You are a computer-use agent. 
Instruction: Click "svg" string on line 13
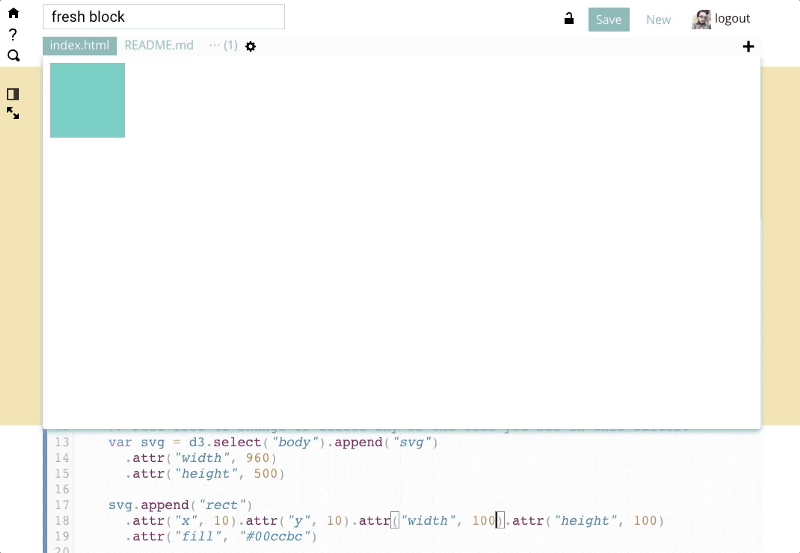(x=411, y=442)
